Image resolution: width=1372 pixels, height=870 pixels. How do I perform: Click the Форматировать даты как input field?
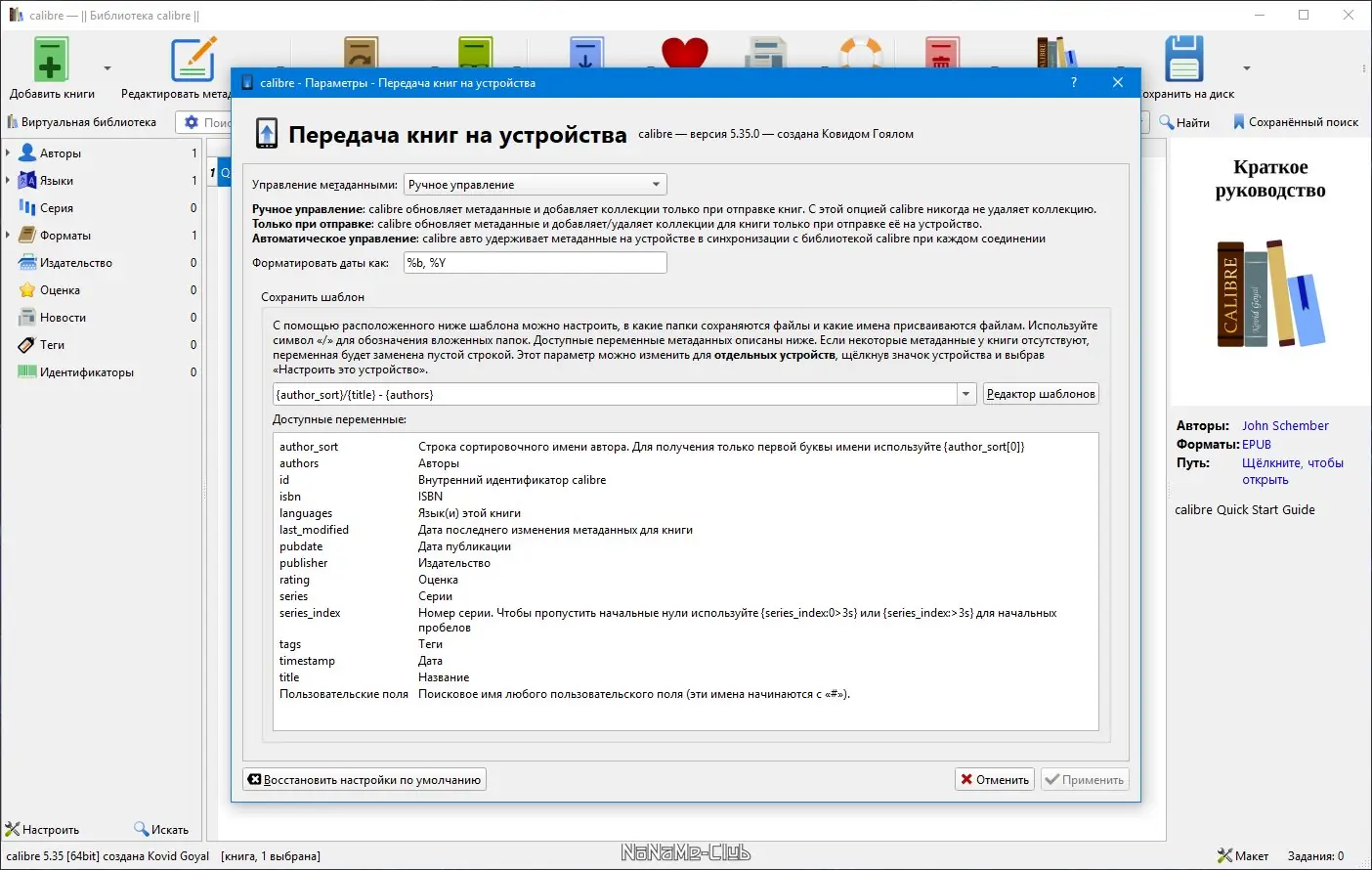coord(536,263)
